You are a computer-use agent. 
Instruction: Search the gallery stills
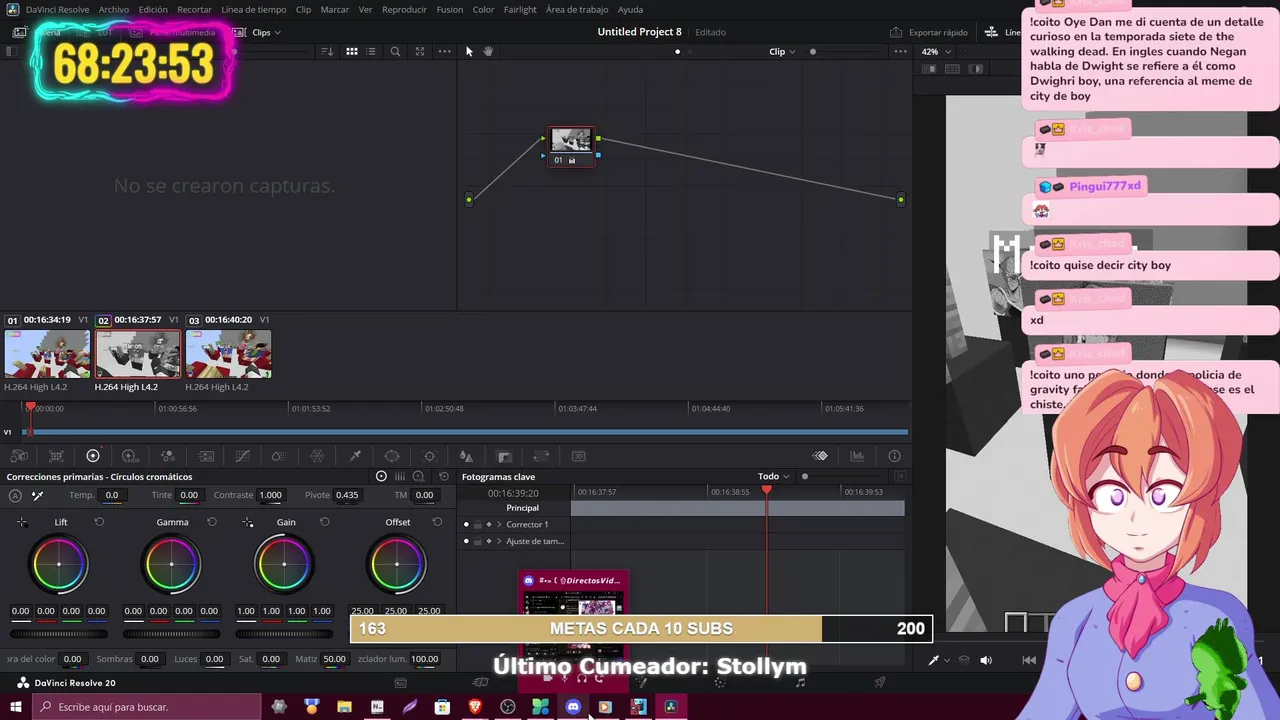pos(395,51)
